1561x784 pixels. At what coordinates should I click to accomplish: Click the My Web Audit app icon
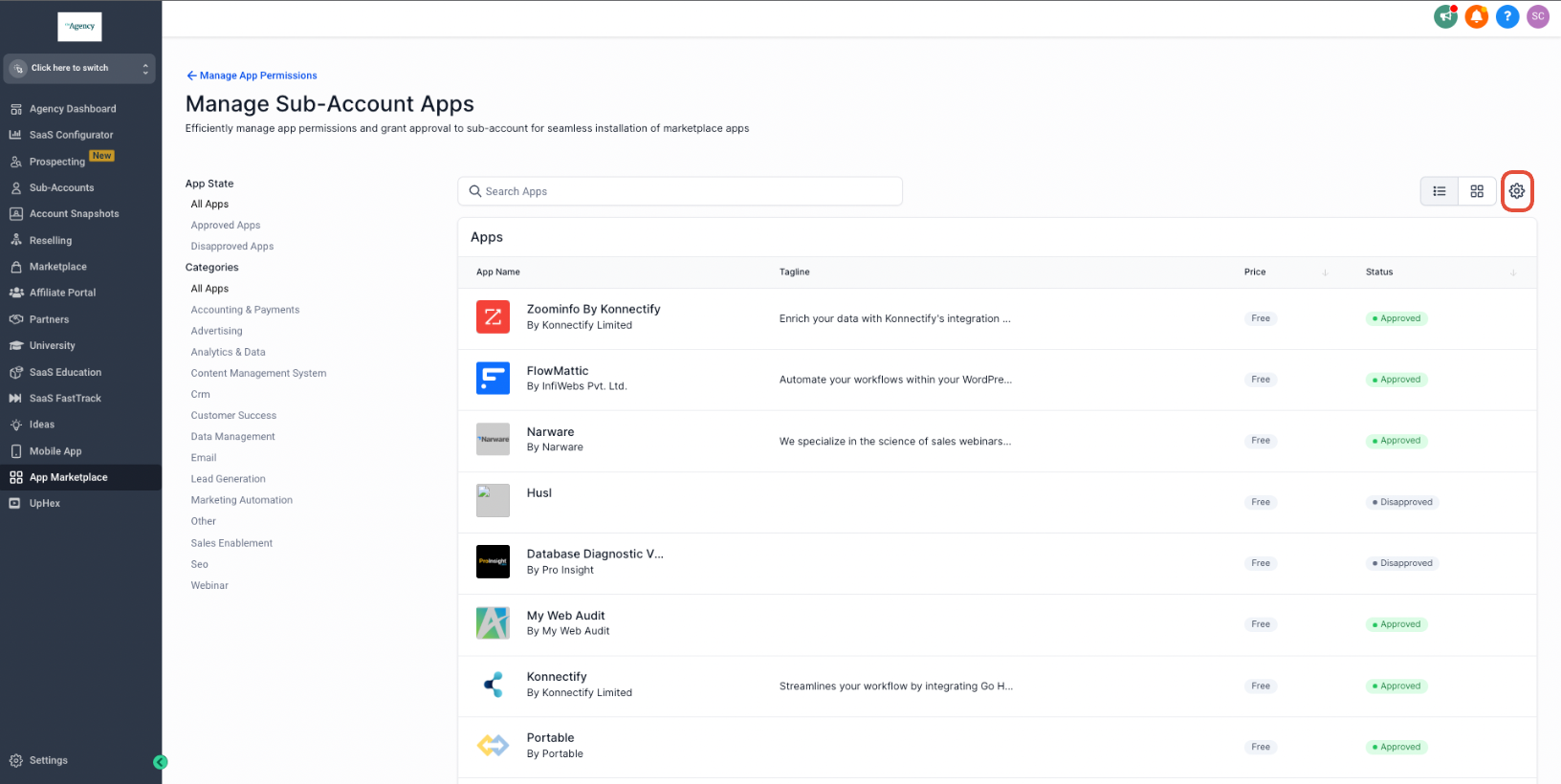[x=493, y=622]
